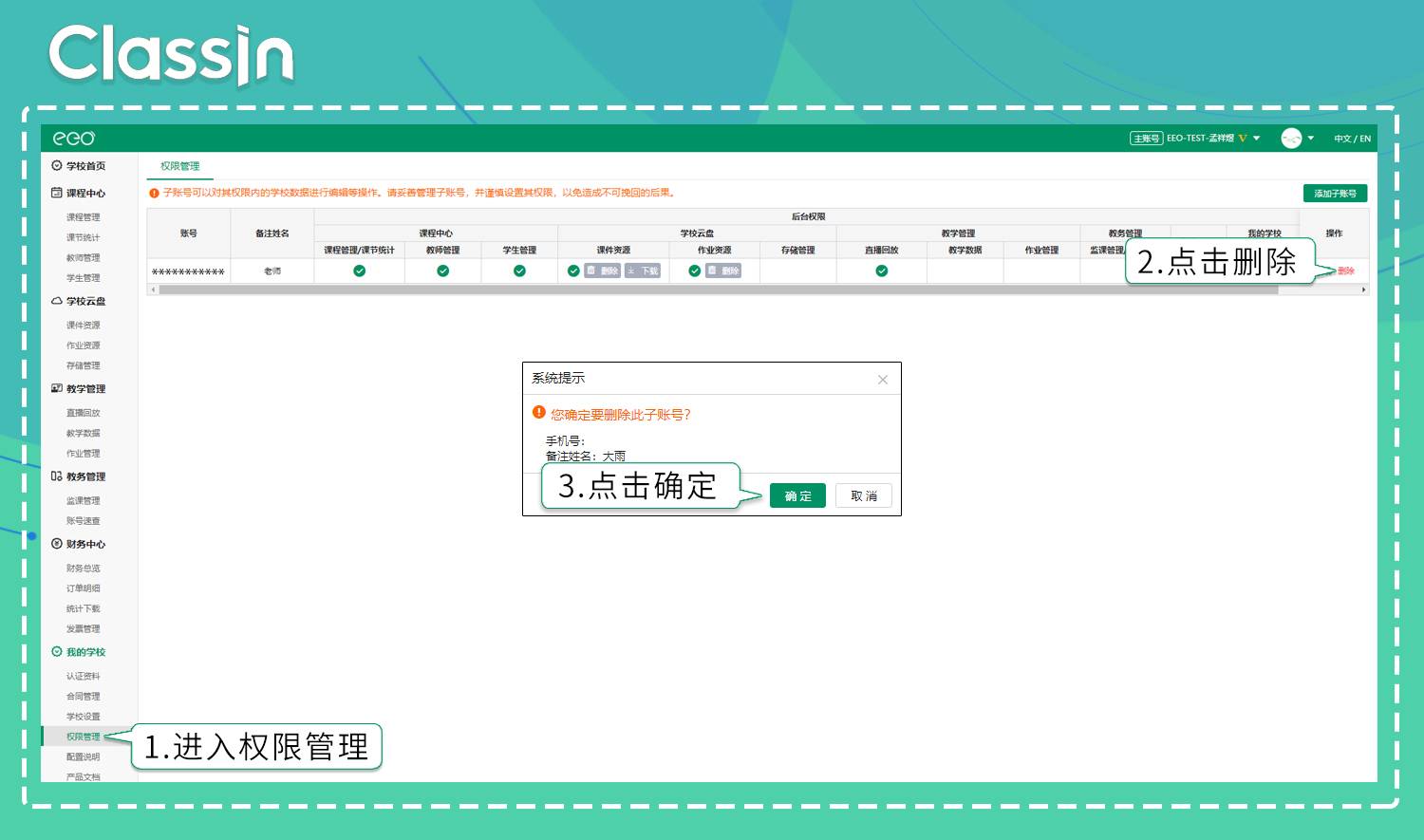This screenshot has width=1424, height=840.
Task: Switch language via 中文 / EN
Action: [1352, 139]
